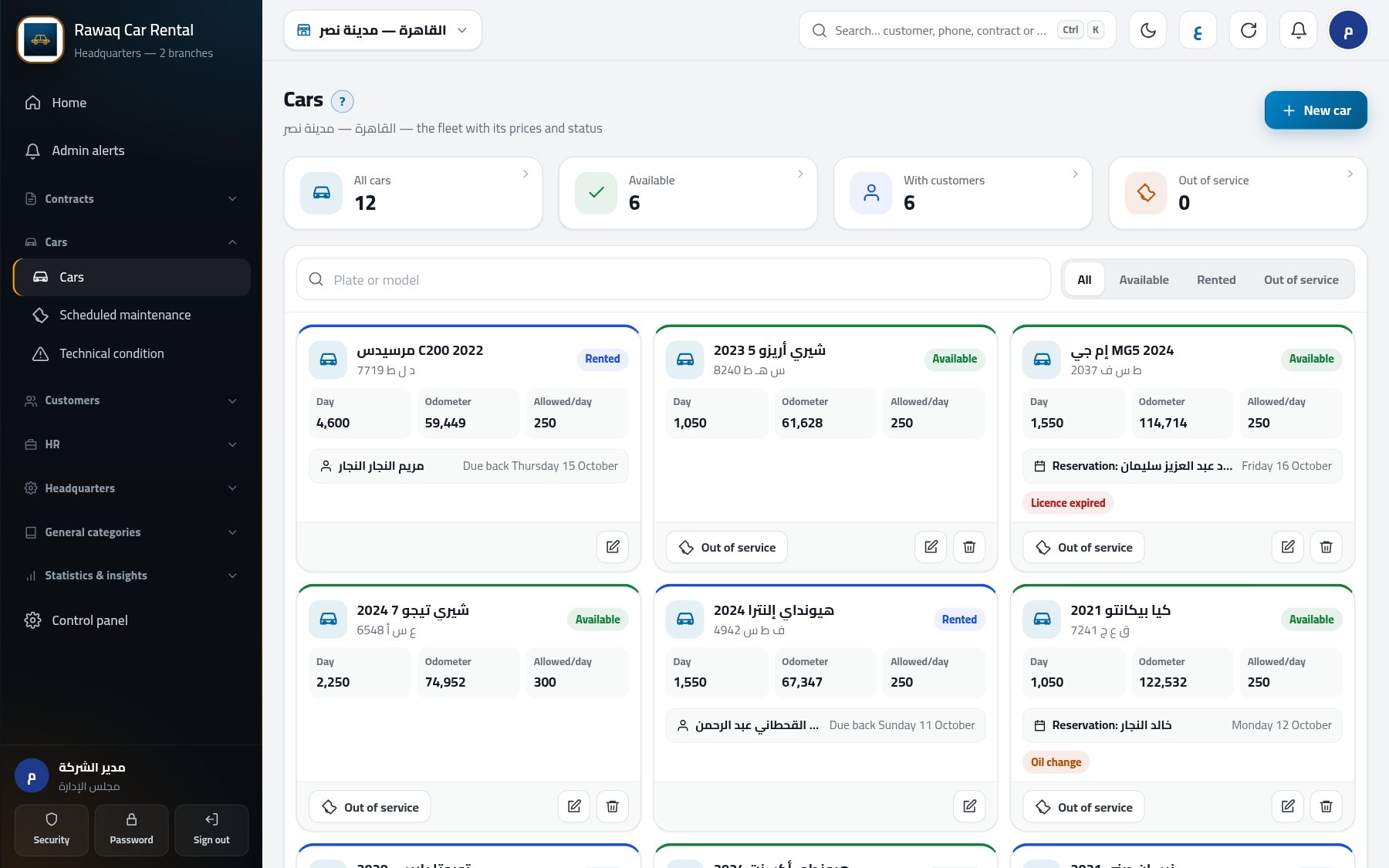Mark شيري أريزو 5 as Out of service
Viewport: 1389px width, 868px height.
click(727, 547)
